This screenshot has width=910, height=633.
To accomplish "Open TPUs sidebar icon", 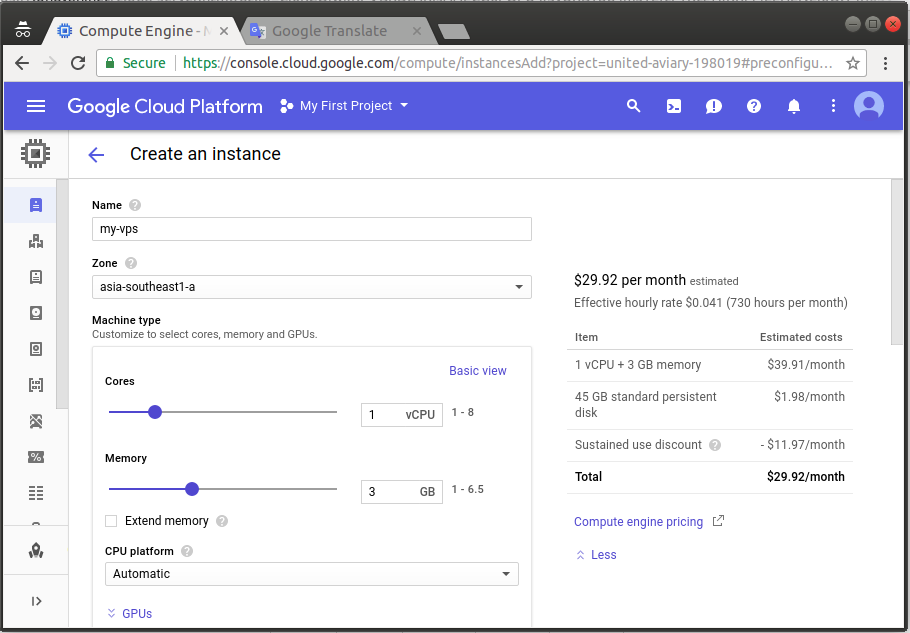I will pyautogui.click(x=36, y=421).
